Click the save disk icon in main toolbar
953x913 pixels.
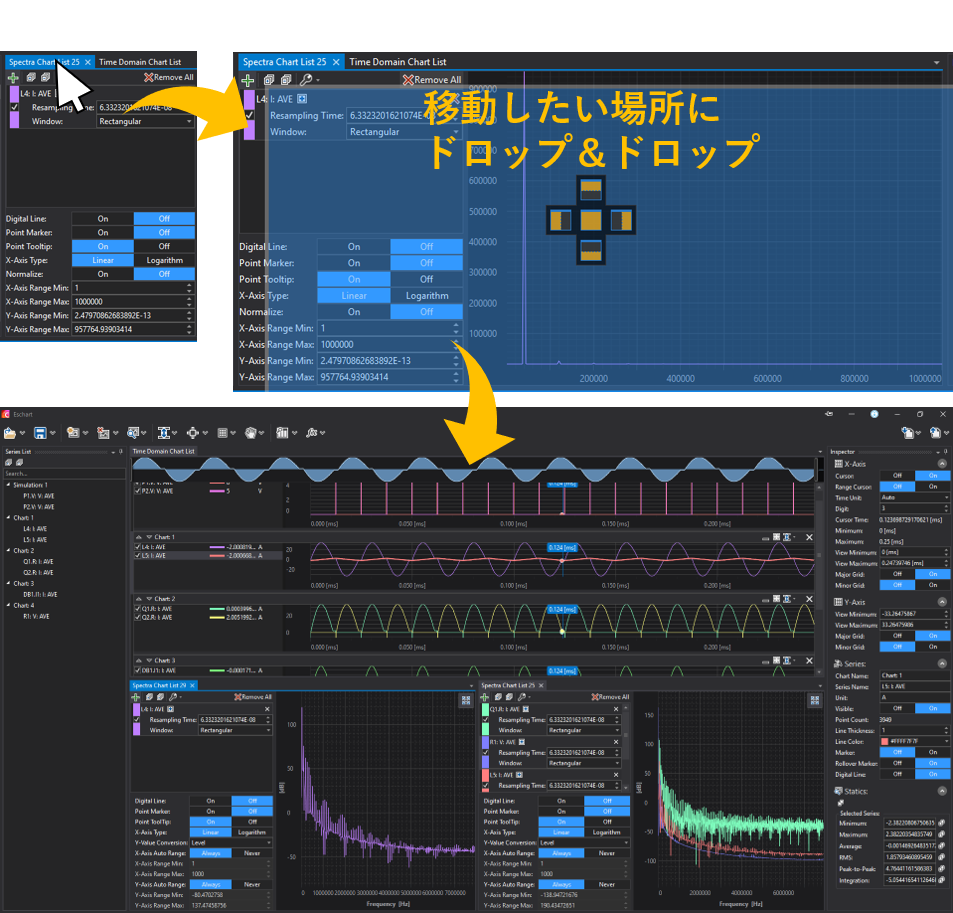click(x=39, y=433)
